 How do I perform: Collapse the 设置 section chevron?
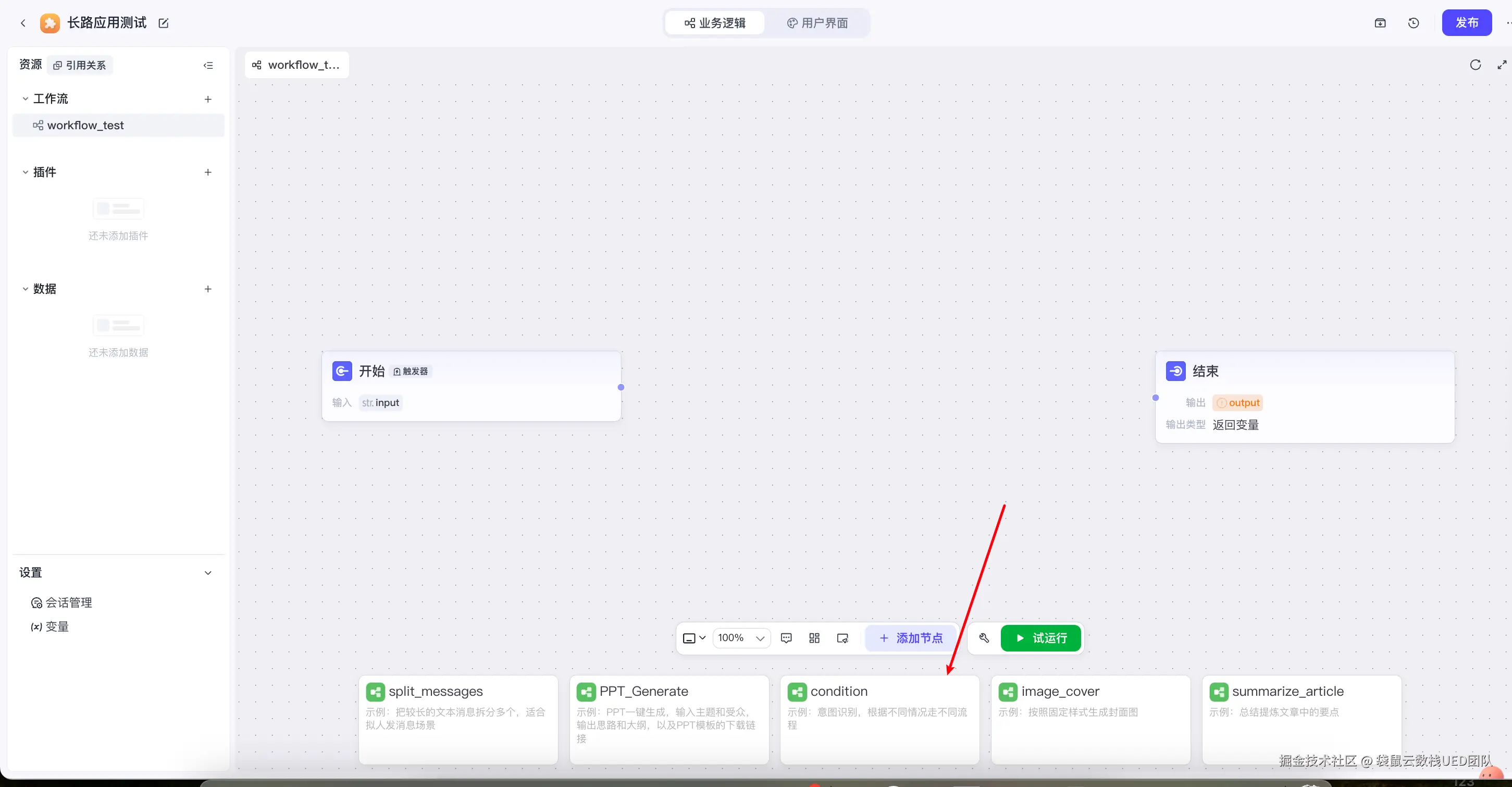208,573
